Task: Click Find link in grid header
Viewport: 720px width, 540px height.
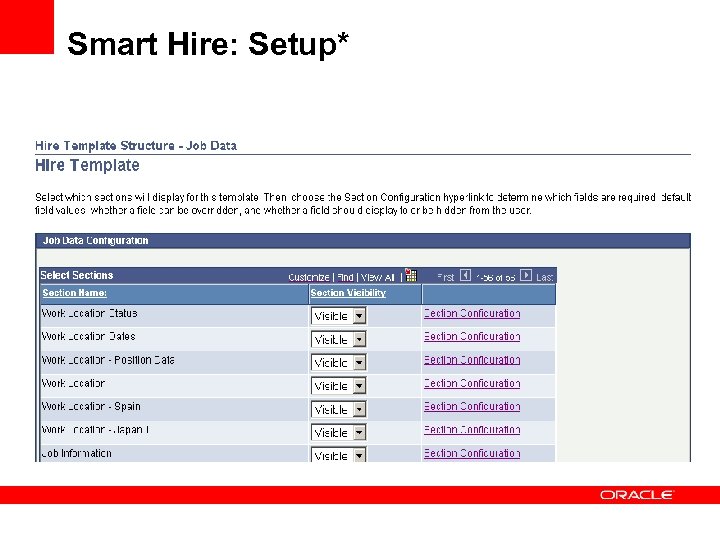Action: [345, 277]
